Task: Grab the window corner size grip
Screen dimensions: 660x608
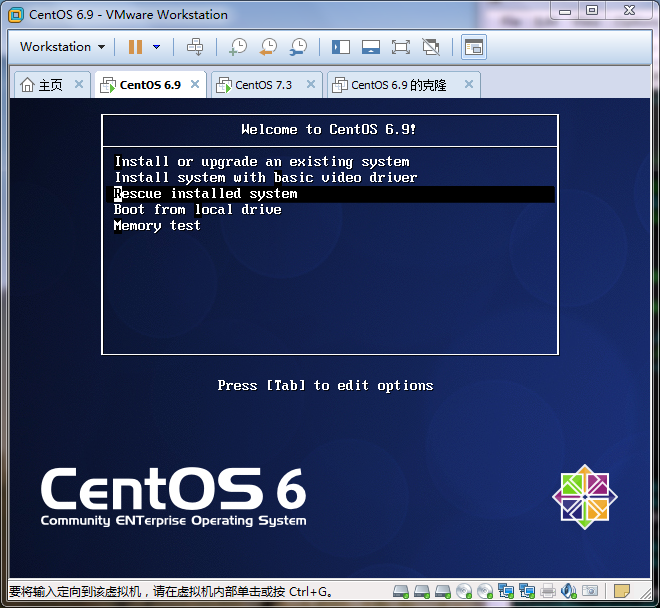Action: click(x=646, y=593)
